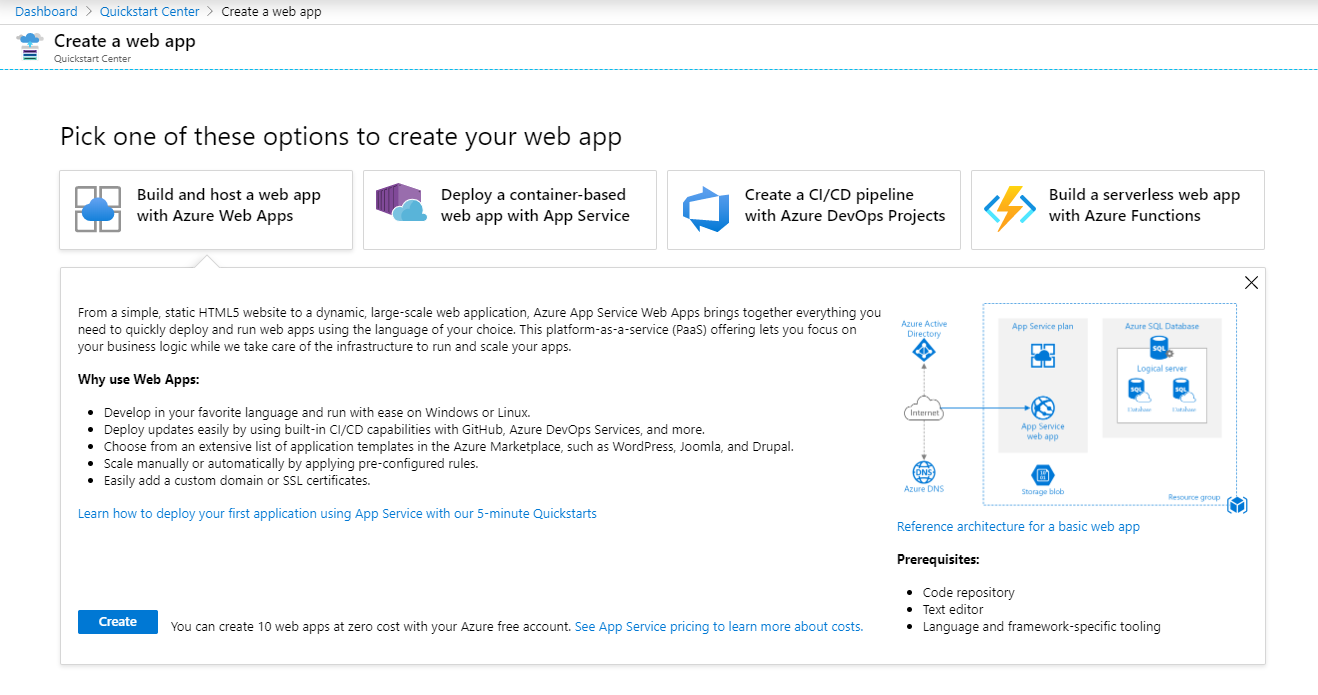Click 'Text editor' prerequisite item
The width and height of the screenshot is (1318, 695).
tap(953, 609)
